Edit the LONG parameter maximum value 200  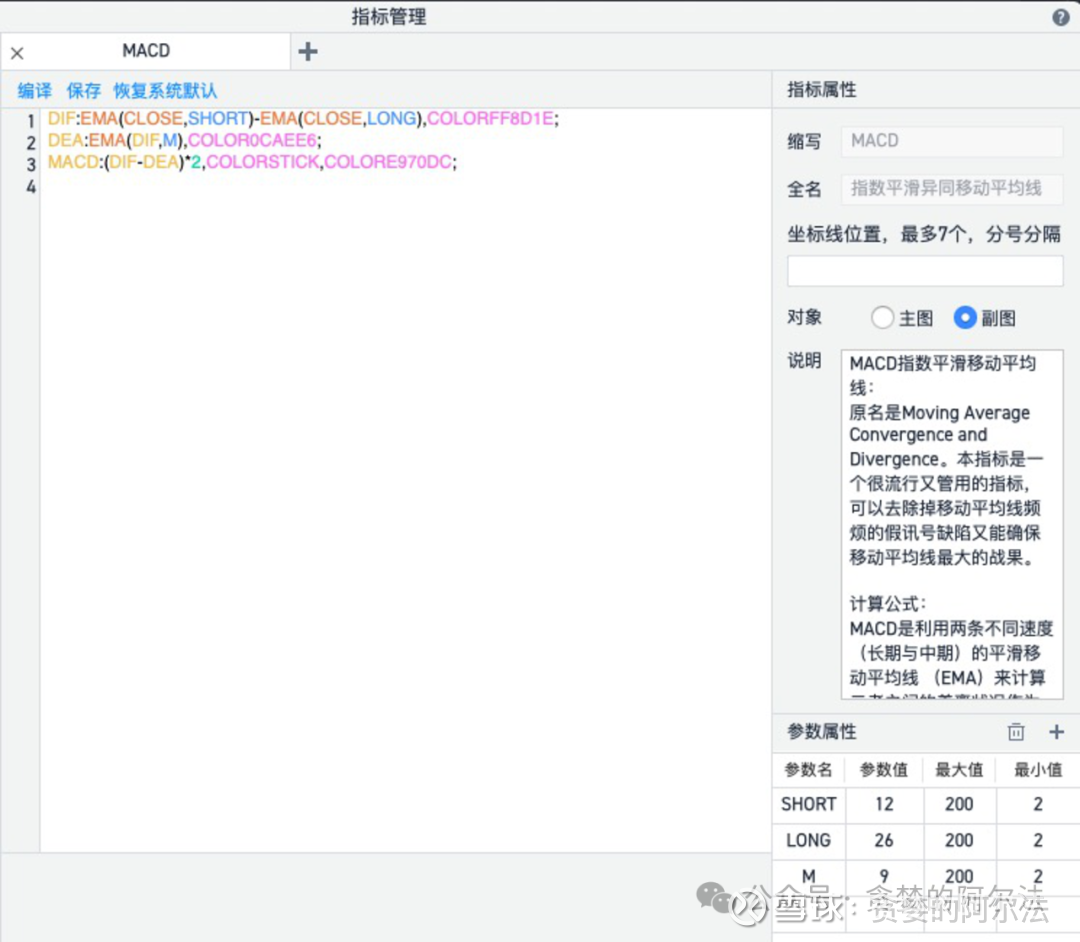[x=959, y=840]
